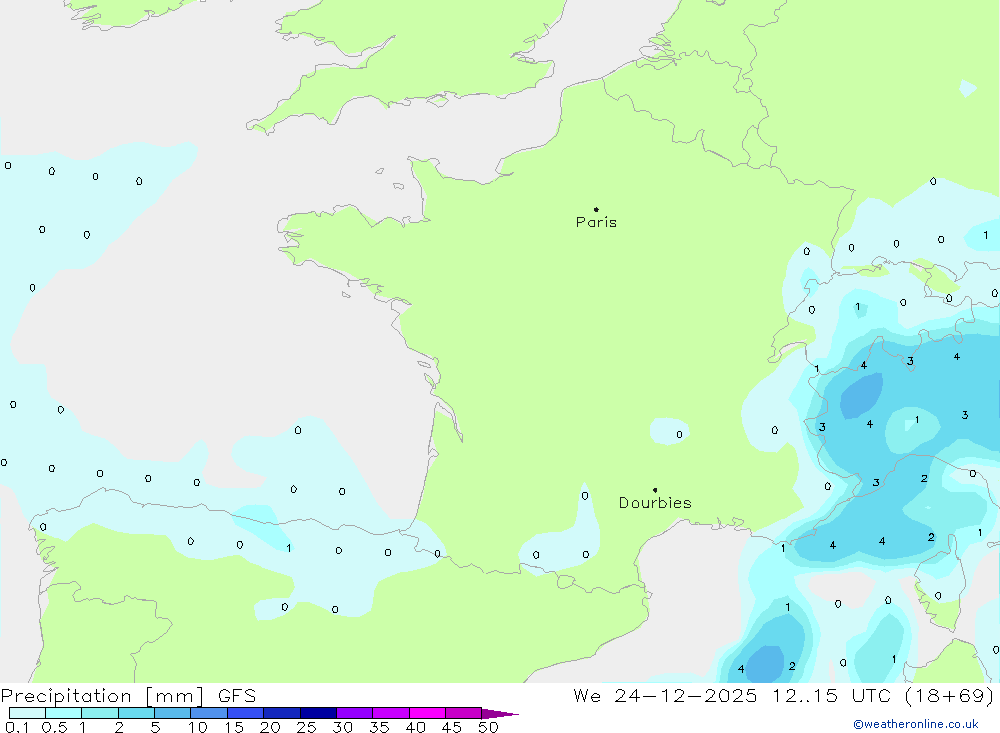1000x733 pixels.
Task: Pick the legend swatch between 10 and 15
Action: point(209,713)
